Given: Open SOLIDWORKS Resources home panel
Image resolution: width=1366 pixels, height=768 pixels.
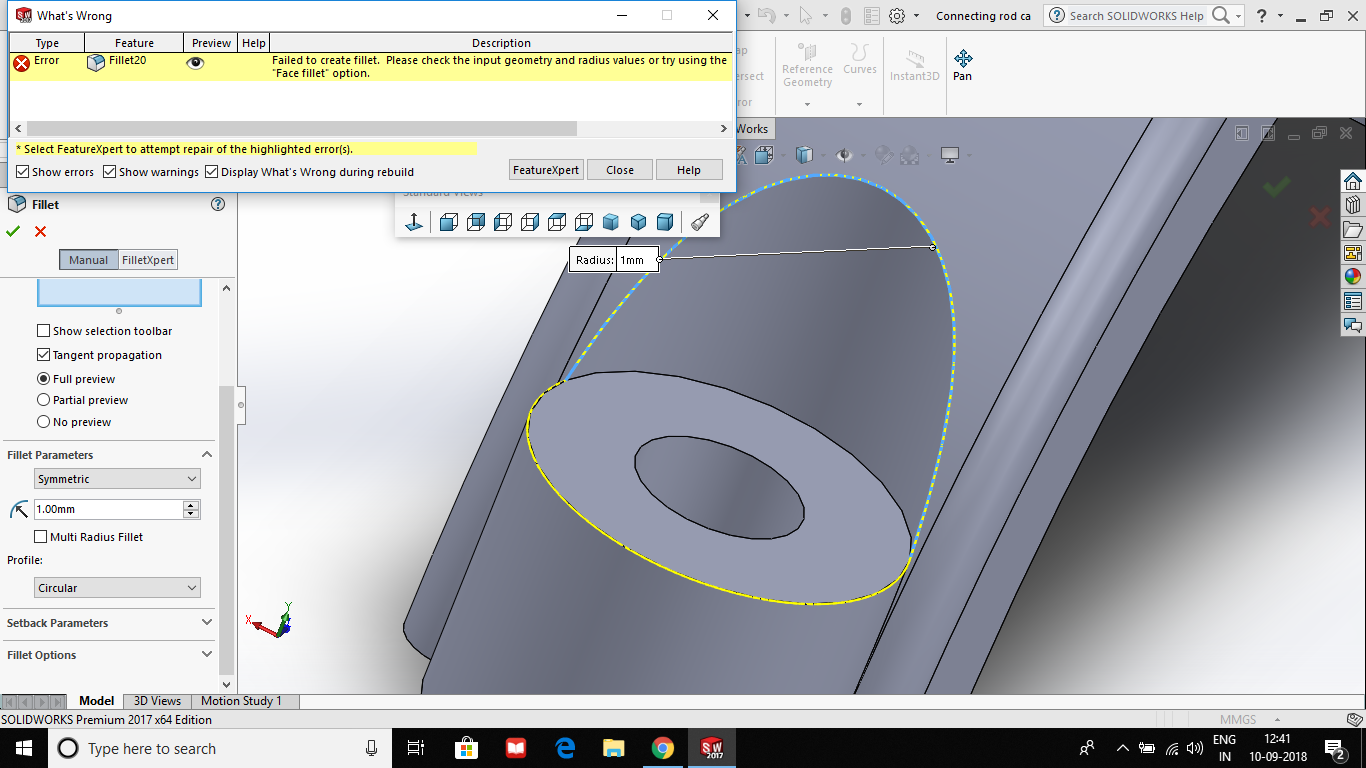Looking at the screenshot, I should (1354, 181).
